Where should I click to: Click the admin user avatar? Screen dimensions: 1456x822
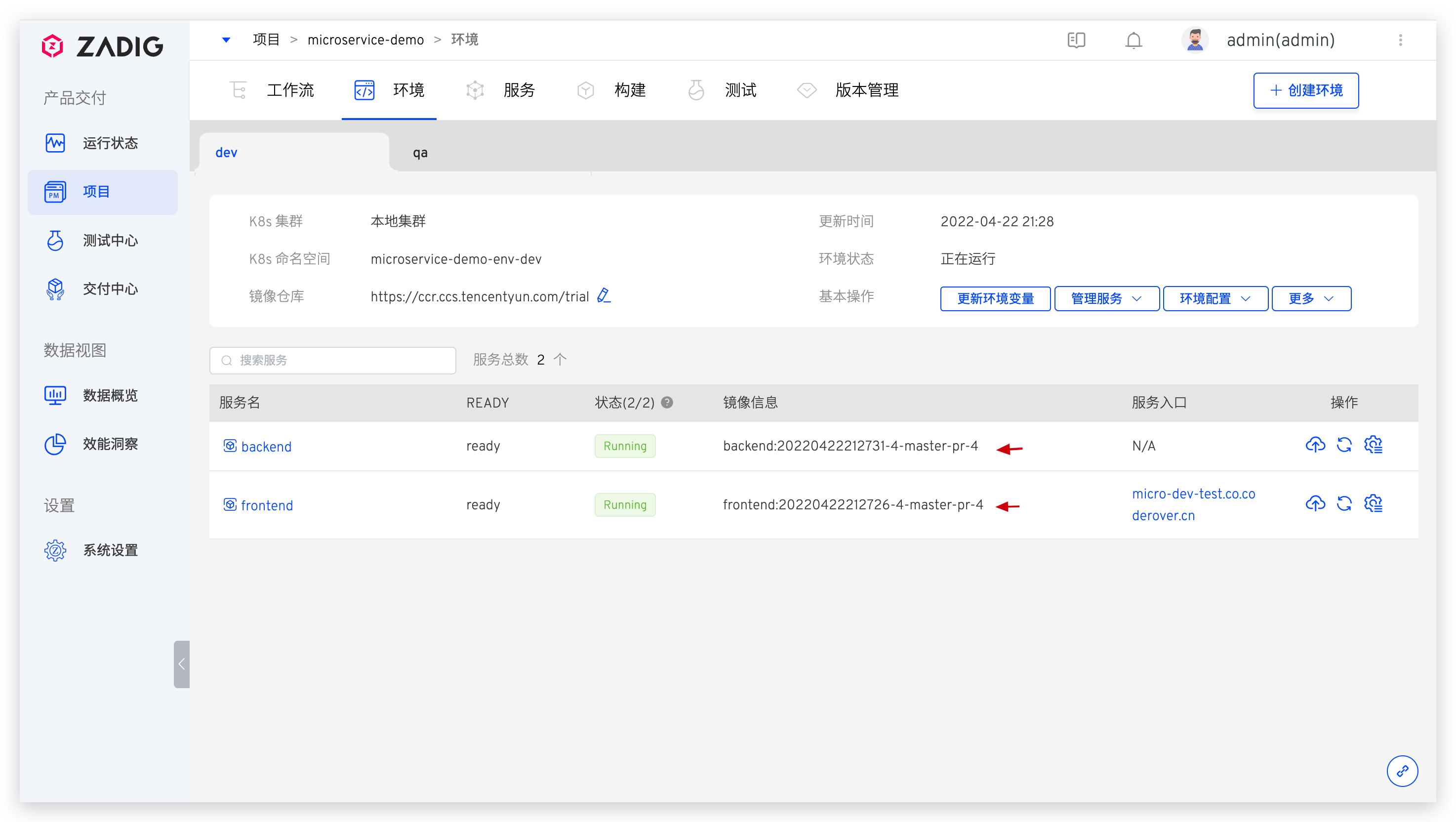pyautogui.click(x=1195, y=40)
